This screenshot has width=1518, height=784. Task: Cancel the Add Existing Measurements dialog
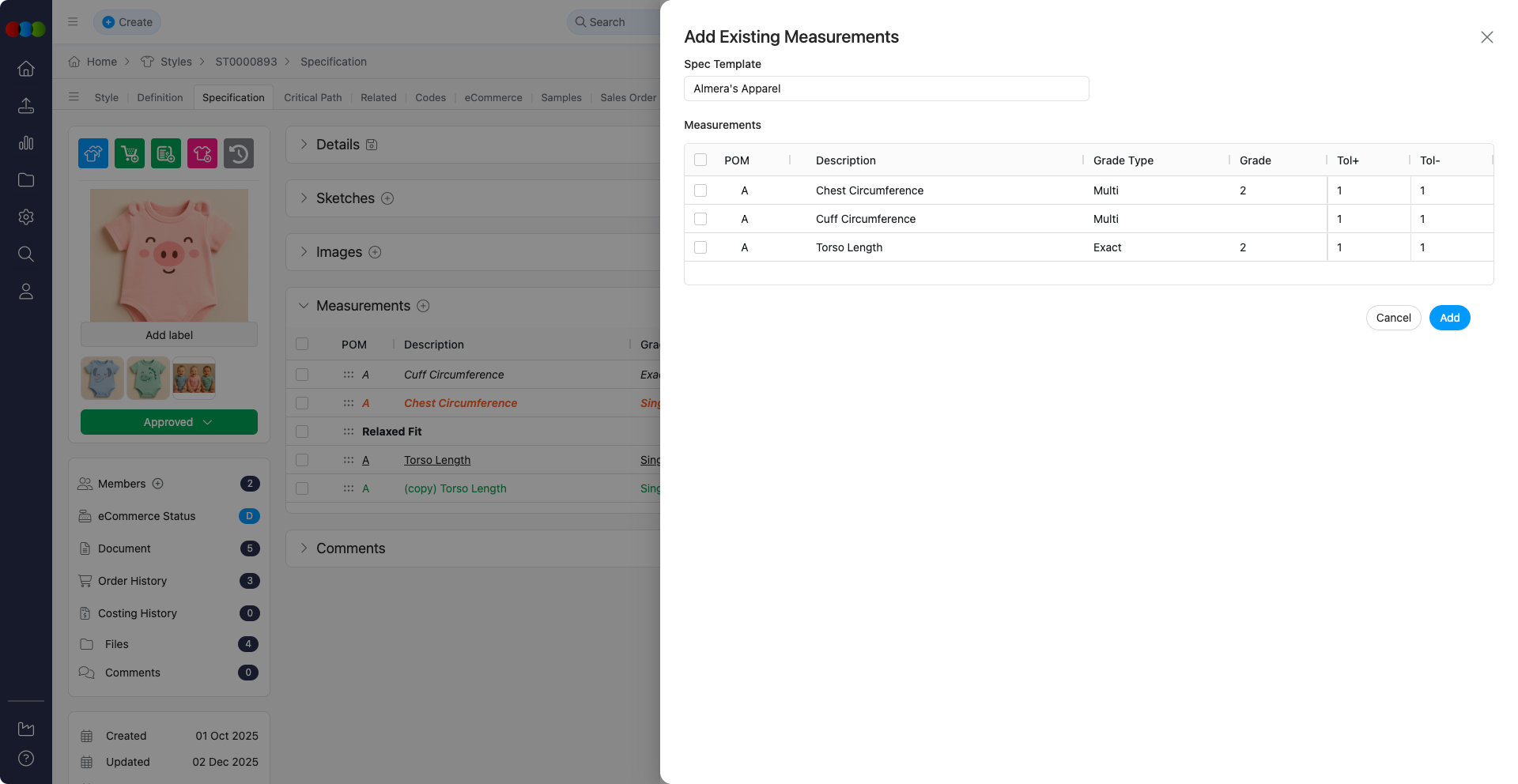point(1393,318)
